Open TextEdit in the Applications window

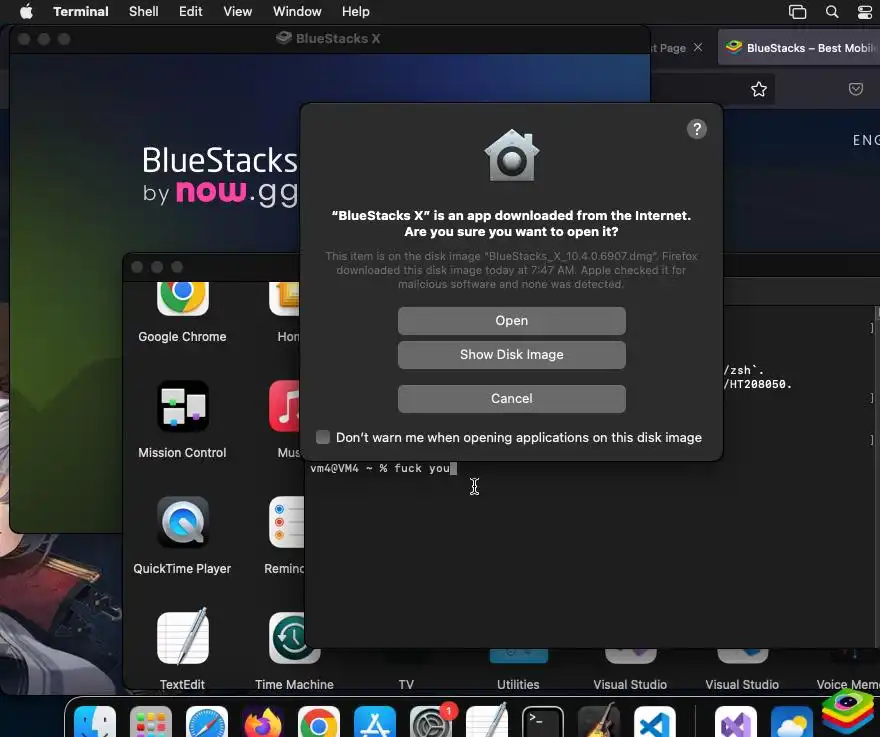[182, 637]
